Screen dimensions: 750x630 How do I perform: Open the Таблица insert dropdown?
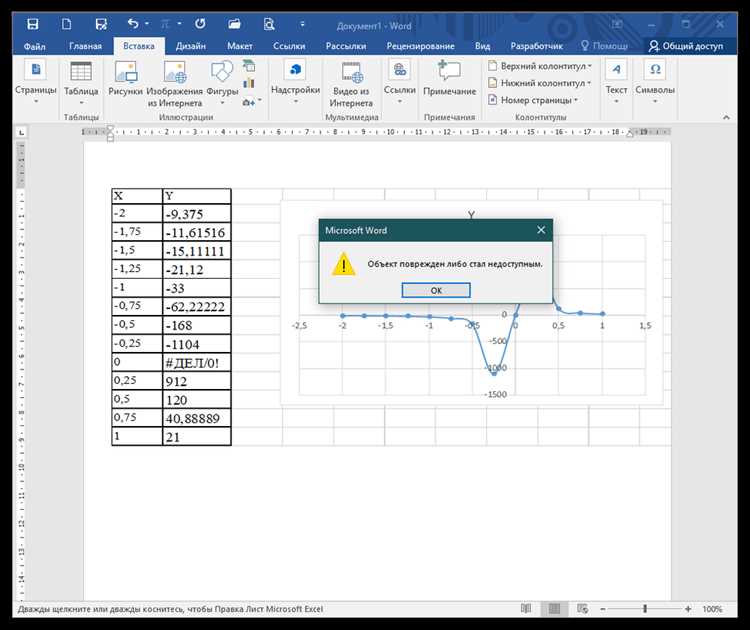[x=81, y=83]
